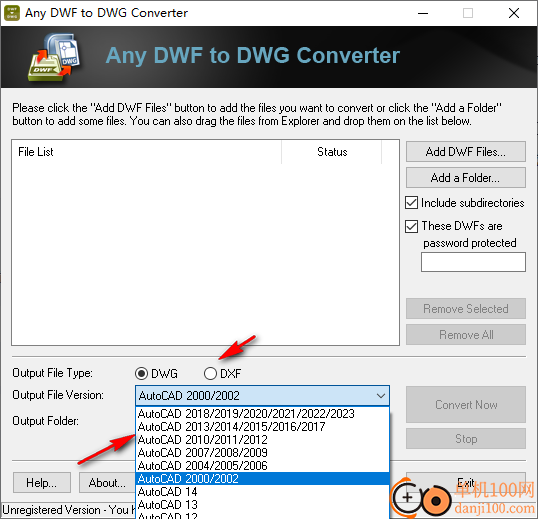Viewport: 538px width, 519px height.
Task: Select the highlighted AutoCAD 2000/2002 list entry
Action: click(262, 479)
